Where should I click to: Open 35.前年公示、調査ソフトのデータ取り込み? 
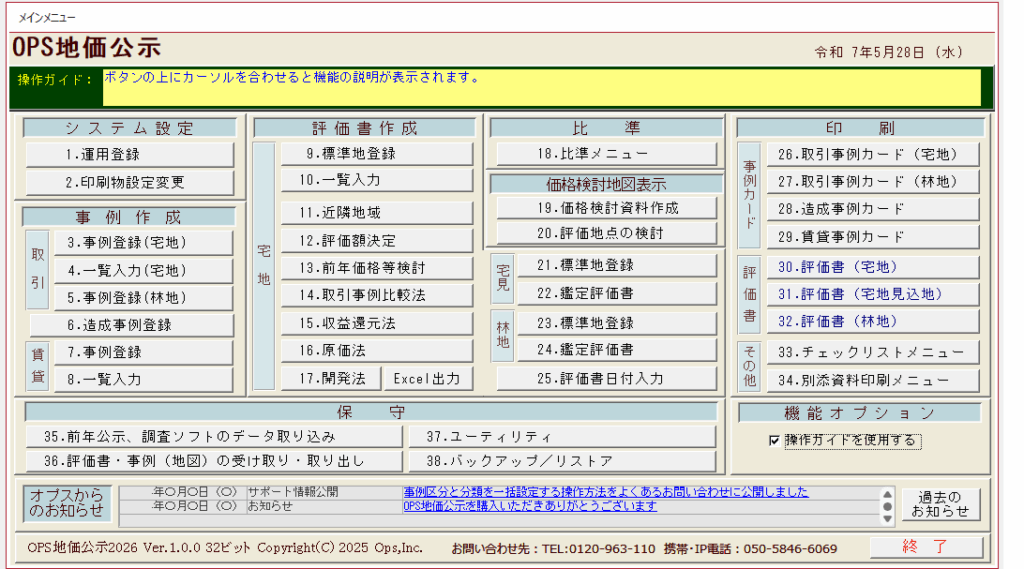(214, 436)
